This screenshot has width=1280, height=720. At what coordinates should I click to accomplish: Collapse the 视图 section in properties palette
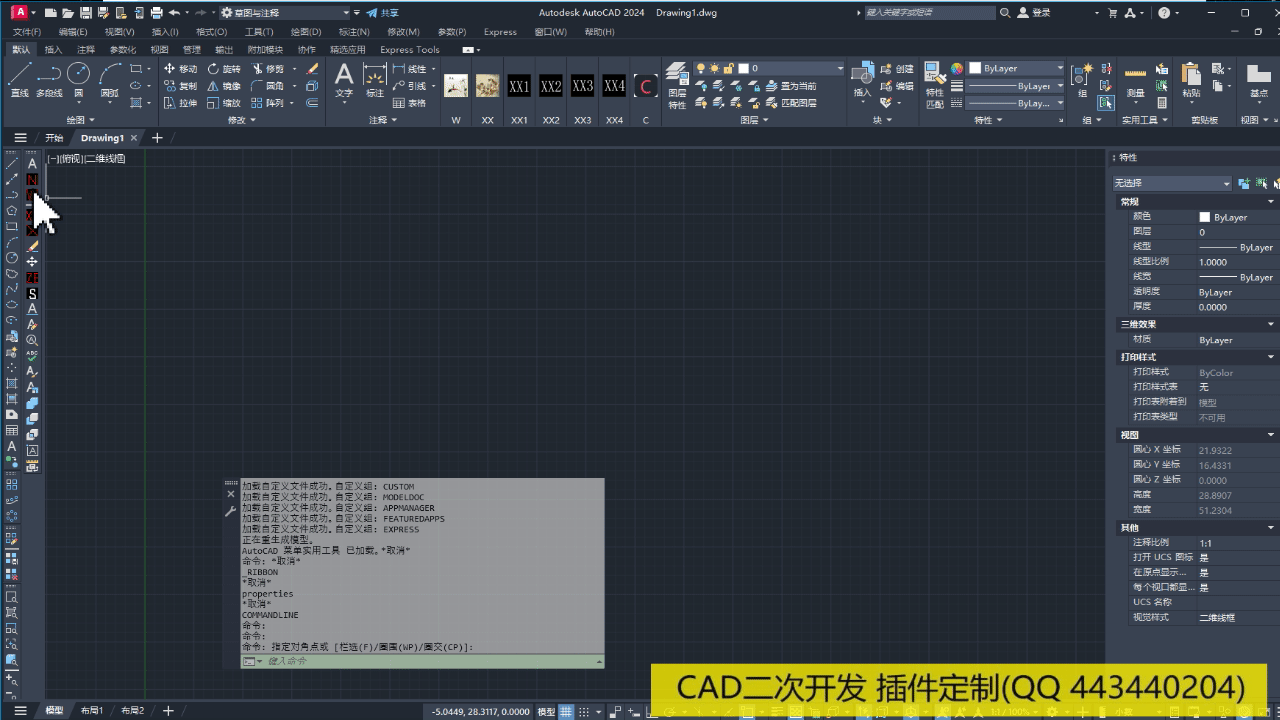click(1271, 435)
